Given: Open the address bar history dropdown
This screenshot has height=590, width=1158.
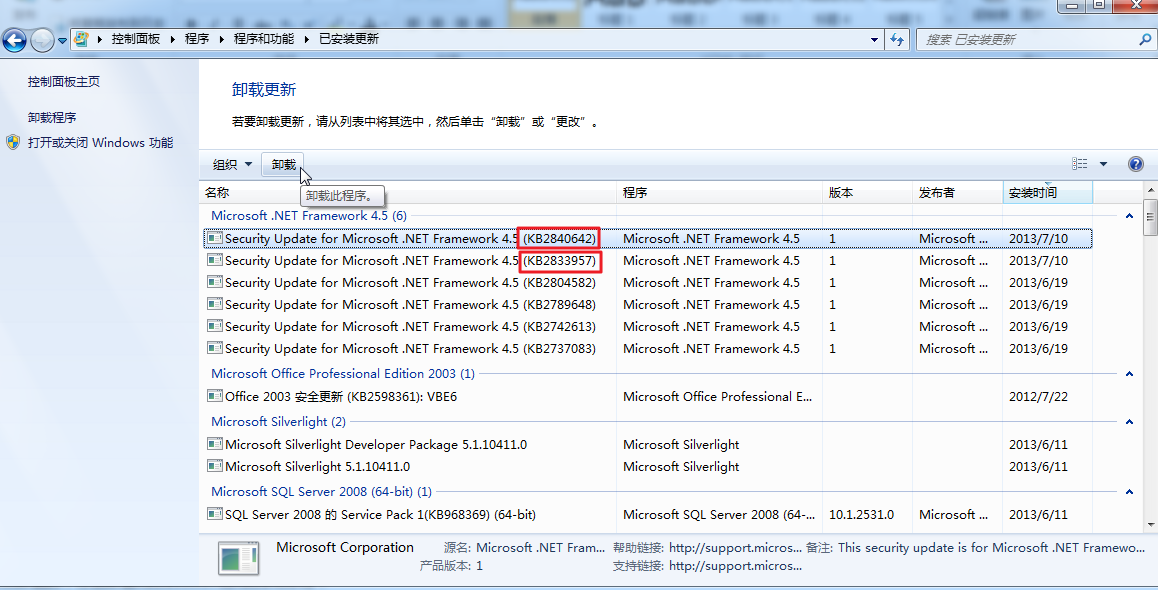Looking at the screenshot, I should [x=874, y=40].
